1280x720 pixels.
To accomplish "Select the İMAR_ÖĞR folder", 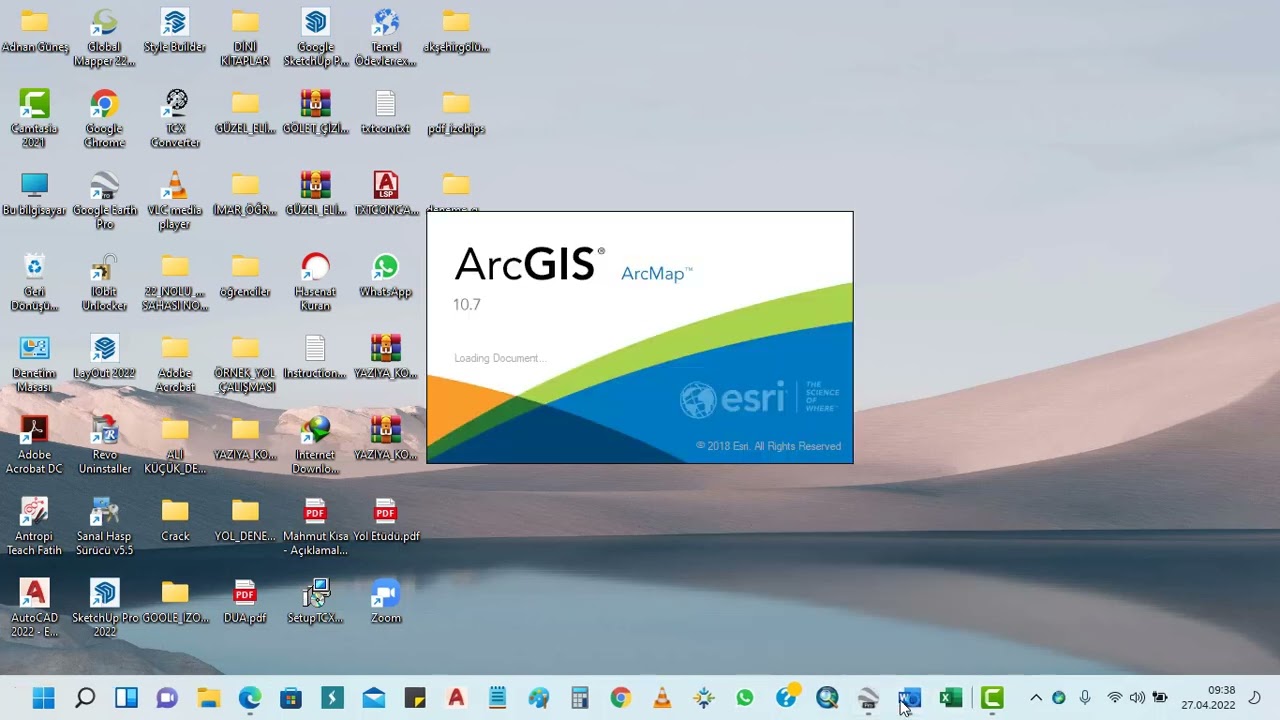I will [245, 194].
